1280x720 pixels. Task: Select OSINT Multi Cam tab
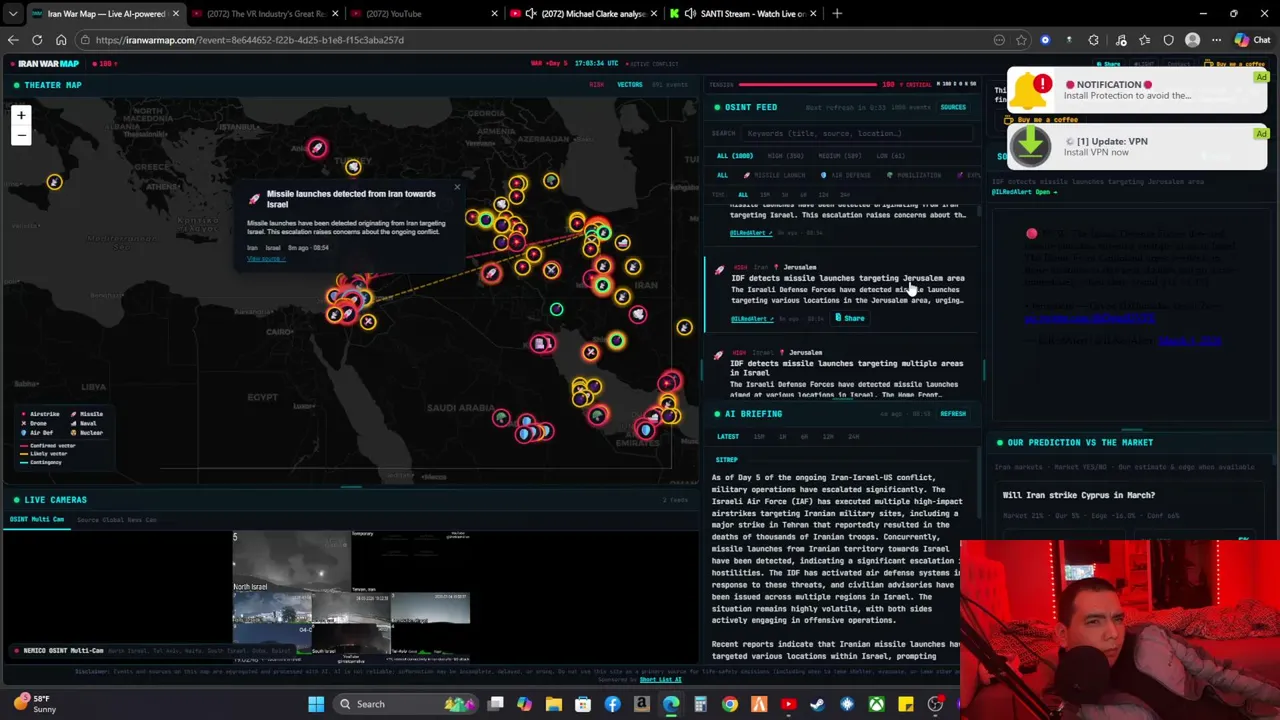pos(37,520)
